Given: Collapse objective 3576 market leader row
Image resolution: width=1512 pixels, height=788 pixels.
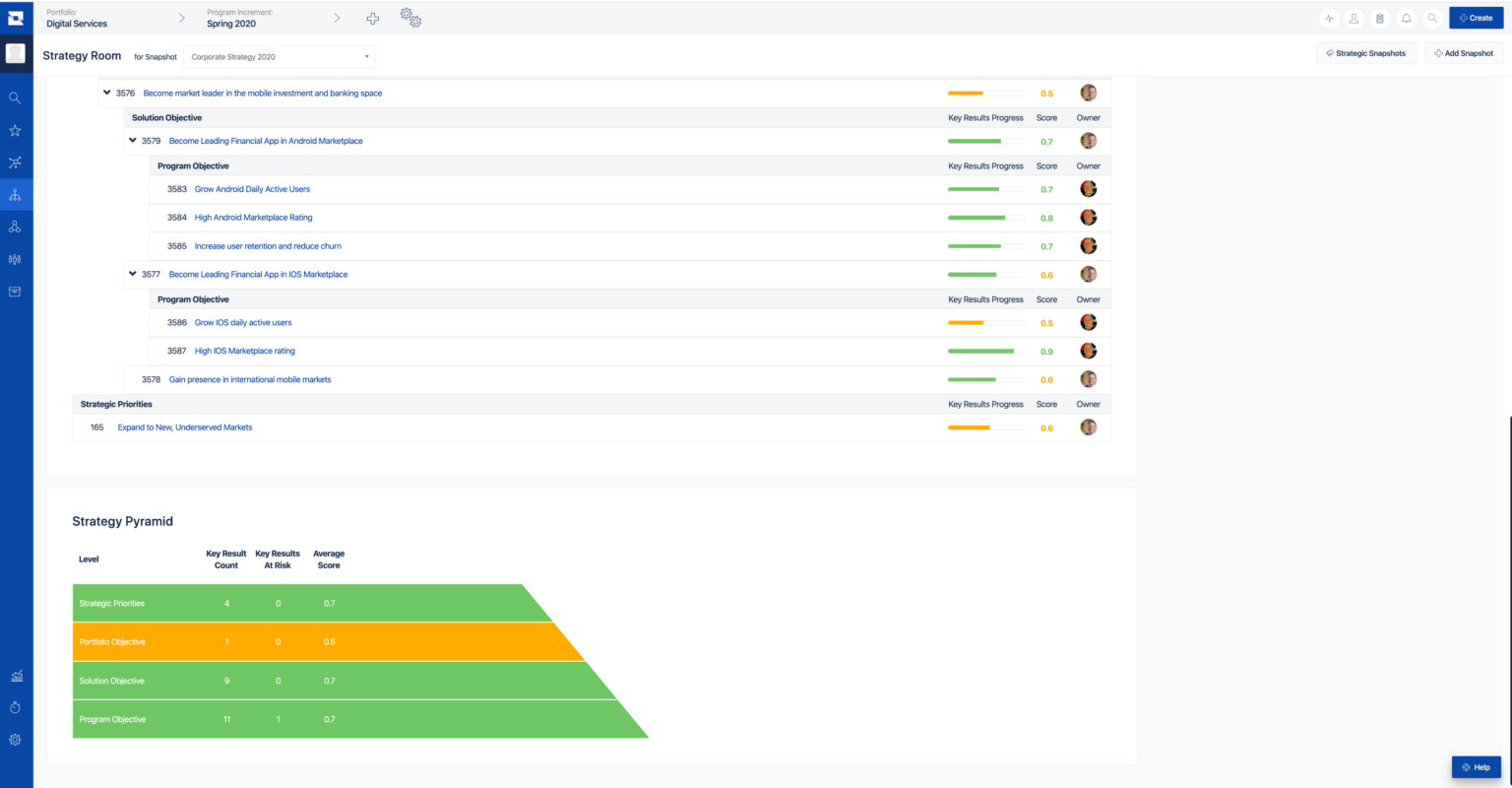Looking at the screenshot, I should 107,92.
